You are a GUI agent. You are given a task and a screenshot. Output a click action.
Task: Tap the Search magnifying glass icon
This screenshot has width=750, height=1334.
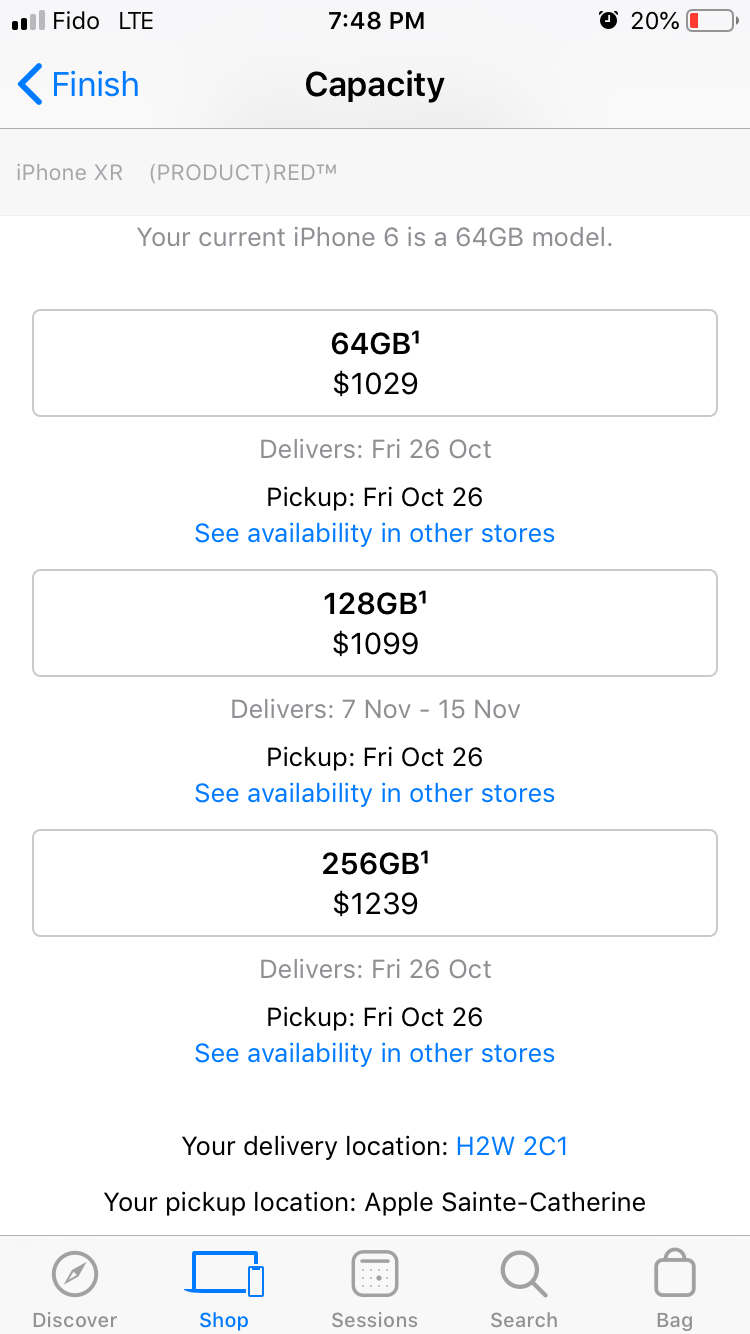pyautogui.click(x=523, y=1274)
